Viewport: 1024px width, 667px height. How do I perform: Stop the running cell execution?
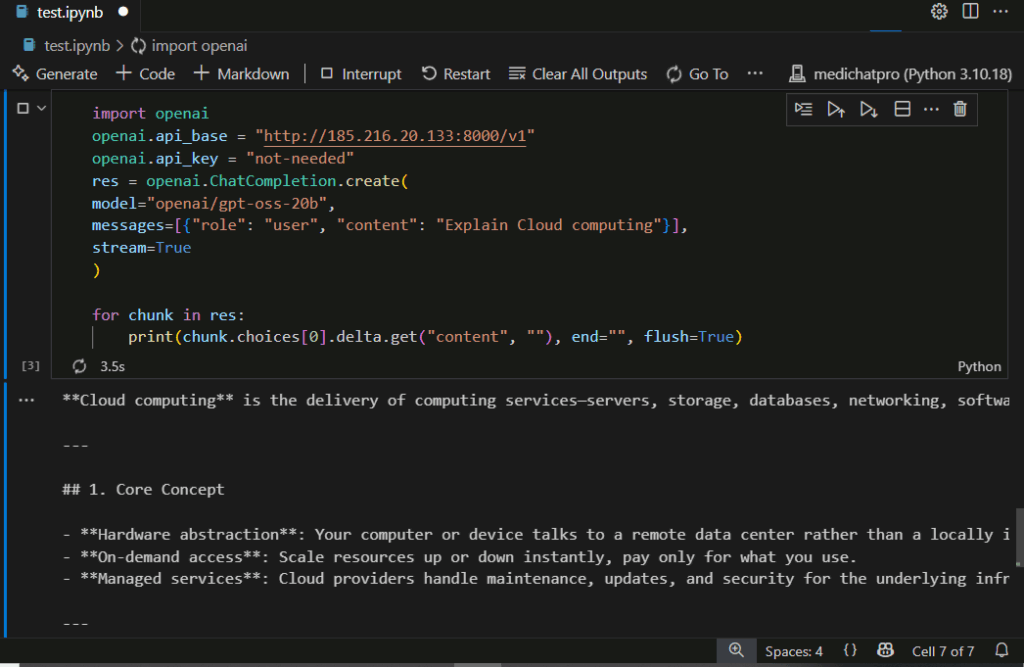[23, 108]
